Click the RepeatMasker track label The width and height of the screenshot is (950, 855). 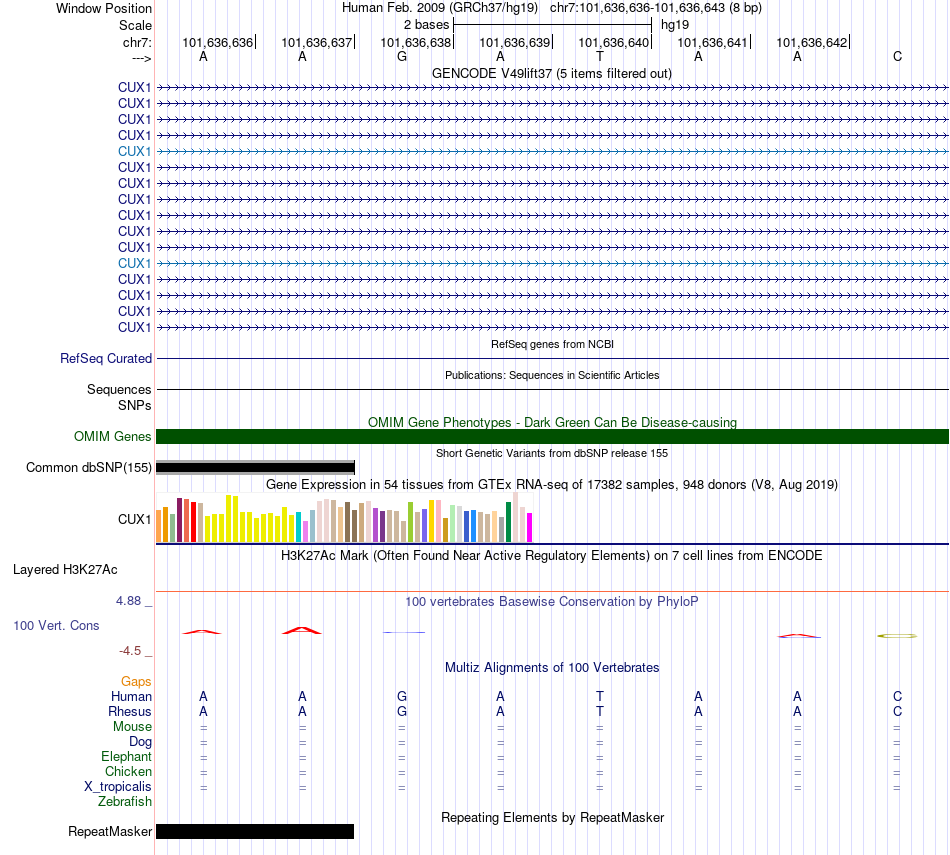pos(110,831)
